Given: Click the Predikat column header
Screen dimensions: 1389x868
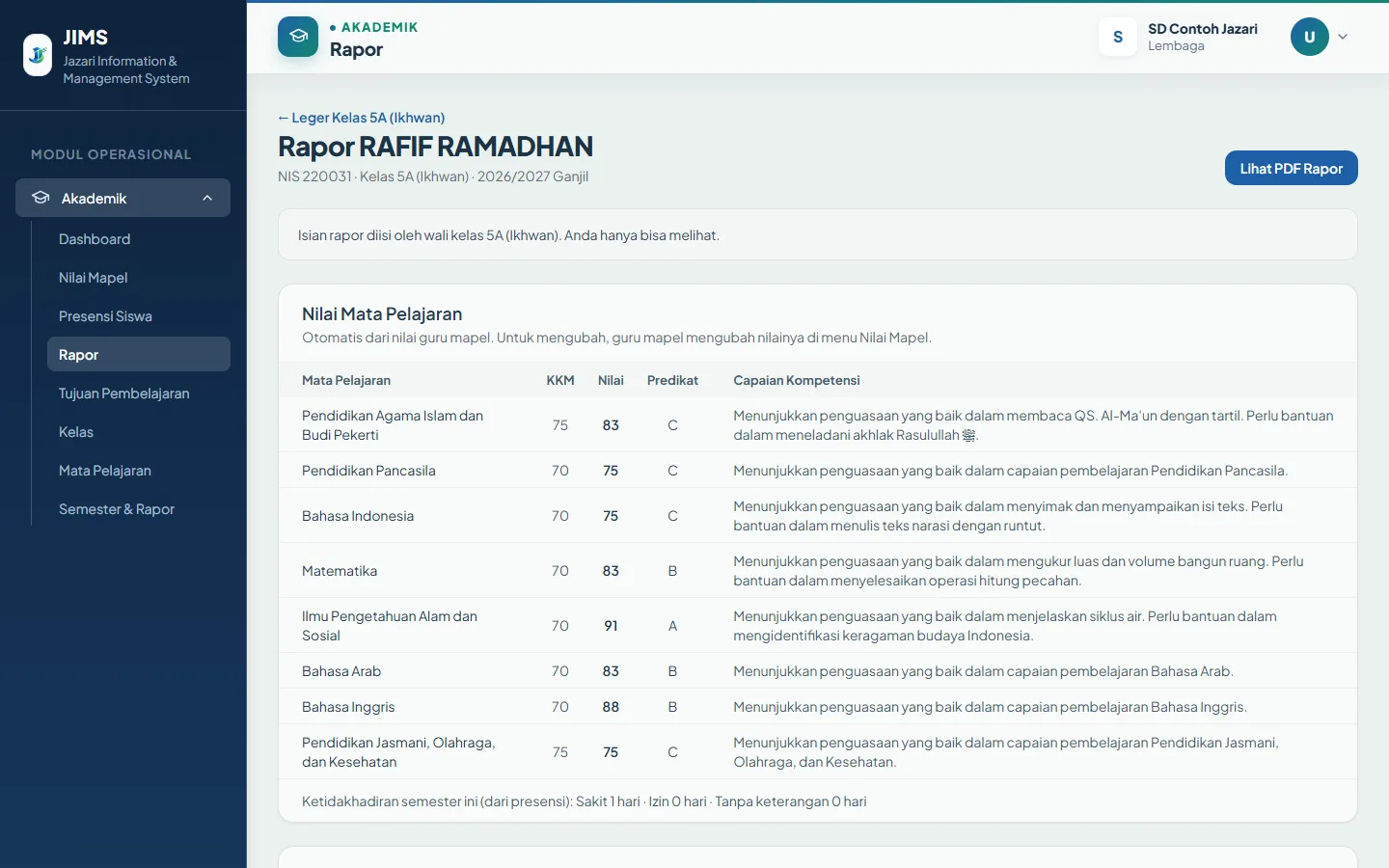Looking at the screenshot, I should (672, 380).
